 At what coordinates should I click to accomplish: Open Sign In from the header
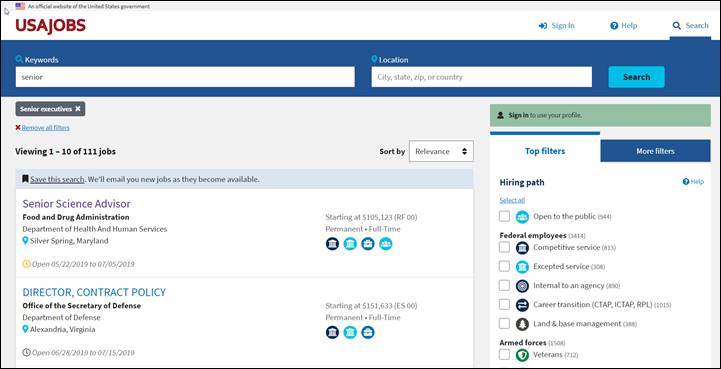click(557, 26)
